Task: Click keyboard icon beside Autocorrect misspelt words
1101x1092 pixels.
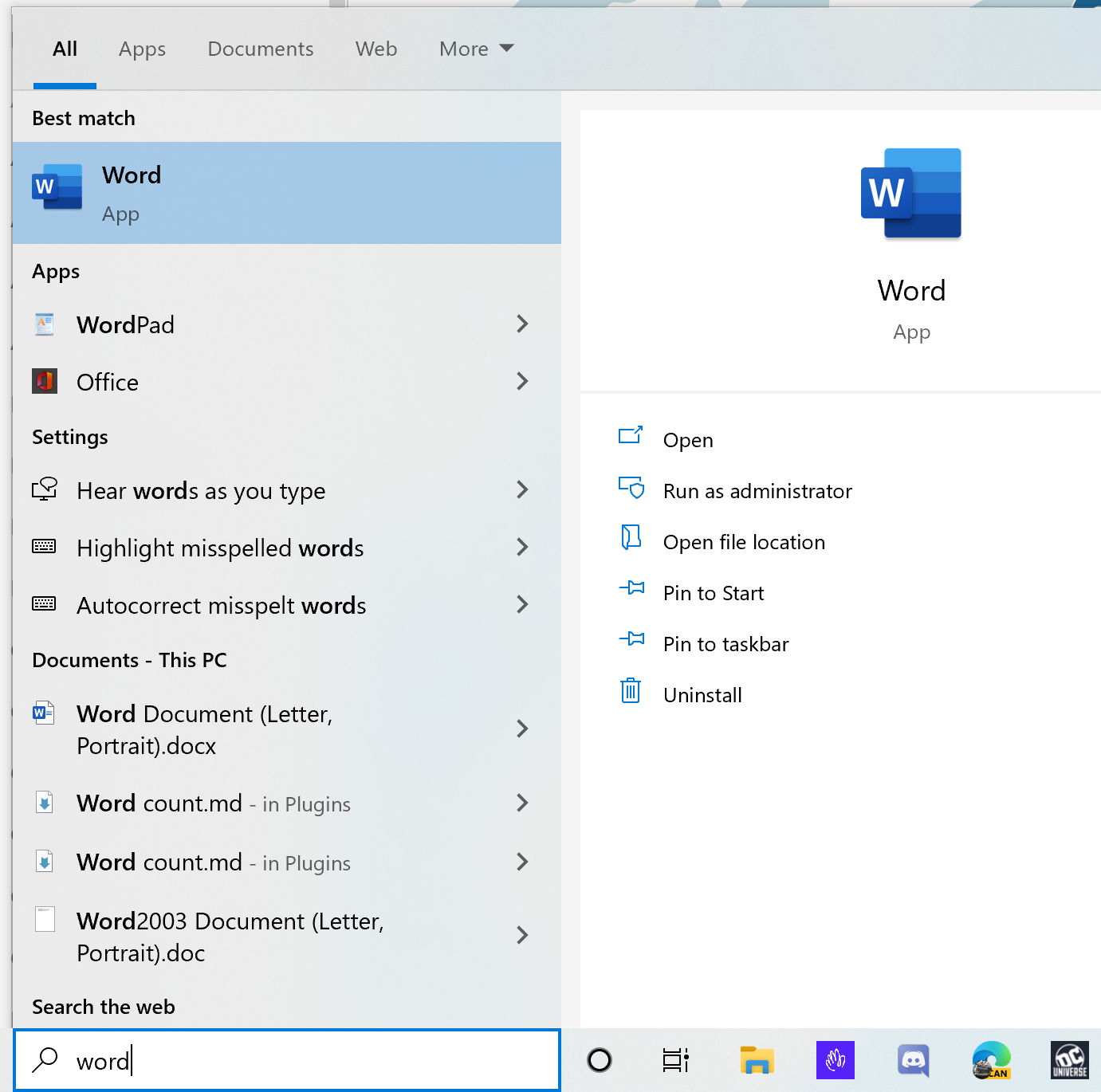Action: tap(44, 603)
